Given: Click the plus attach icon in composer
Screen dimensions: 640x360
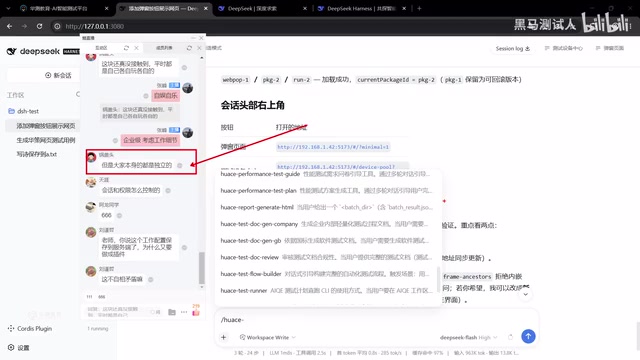Looking at the screenshot, I should click(x=224, y=338).
